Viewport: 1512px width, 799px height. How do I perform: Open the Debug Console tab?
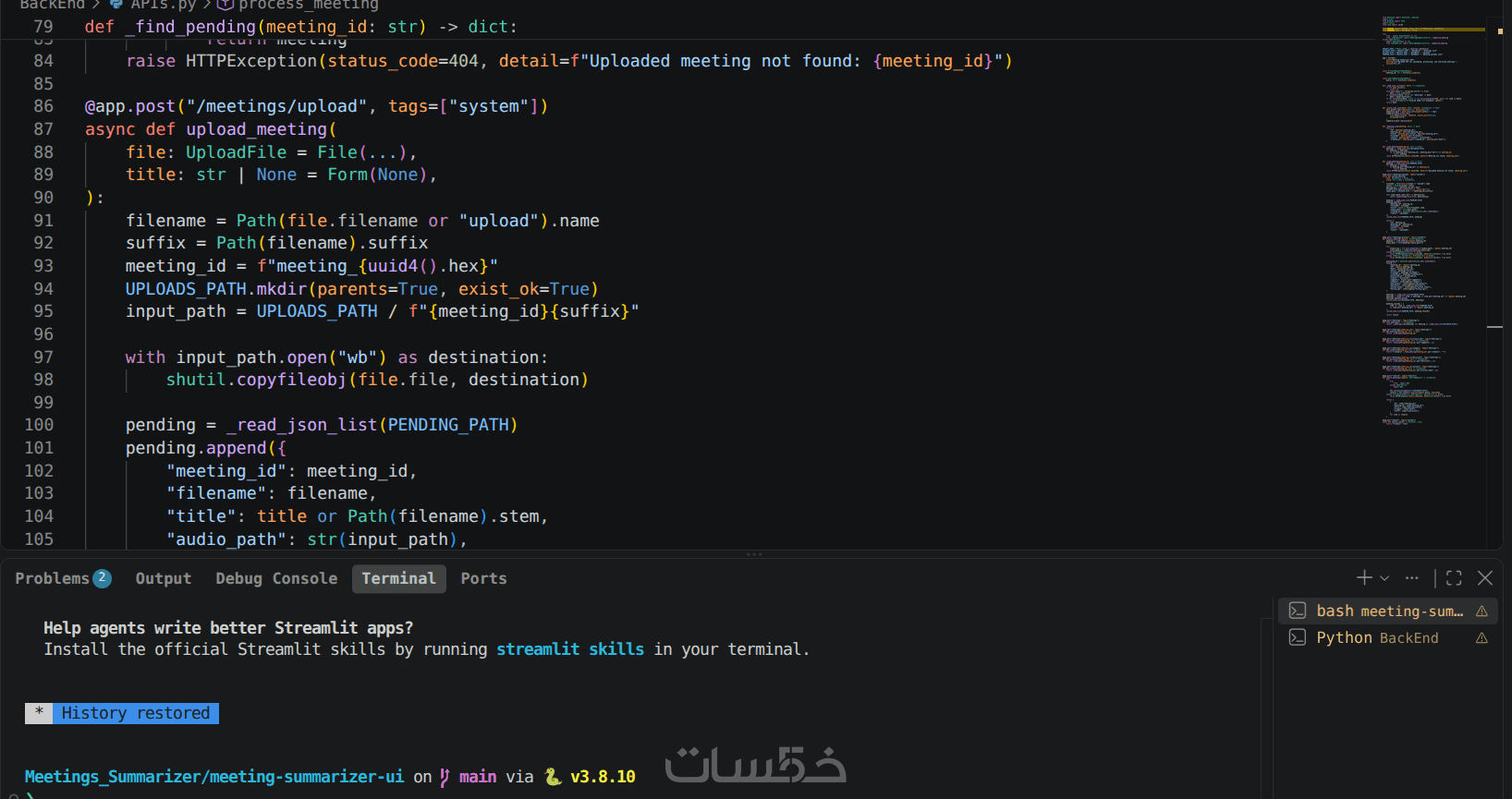276,578
